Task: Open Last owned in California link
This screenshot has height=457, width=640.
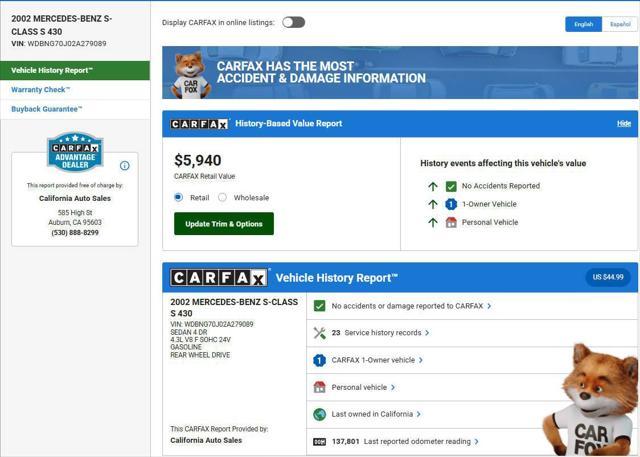Action: tap(372, 414)
